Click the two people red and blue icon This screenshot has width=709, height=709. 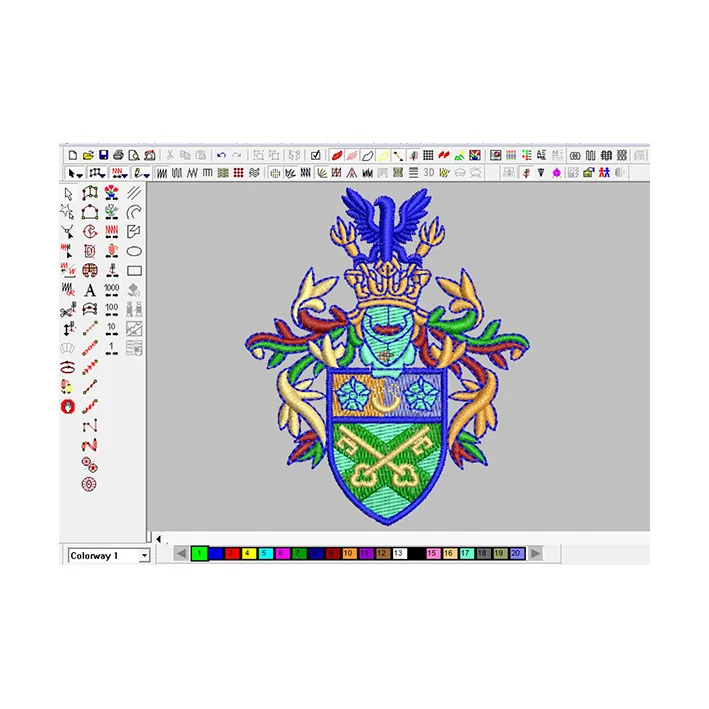604,172
